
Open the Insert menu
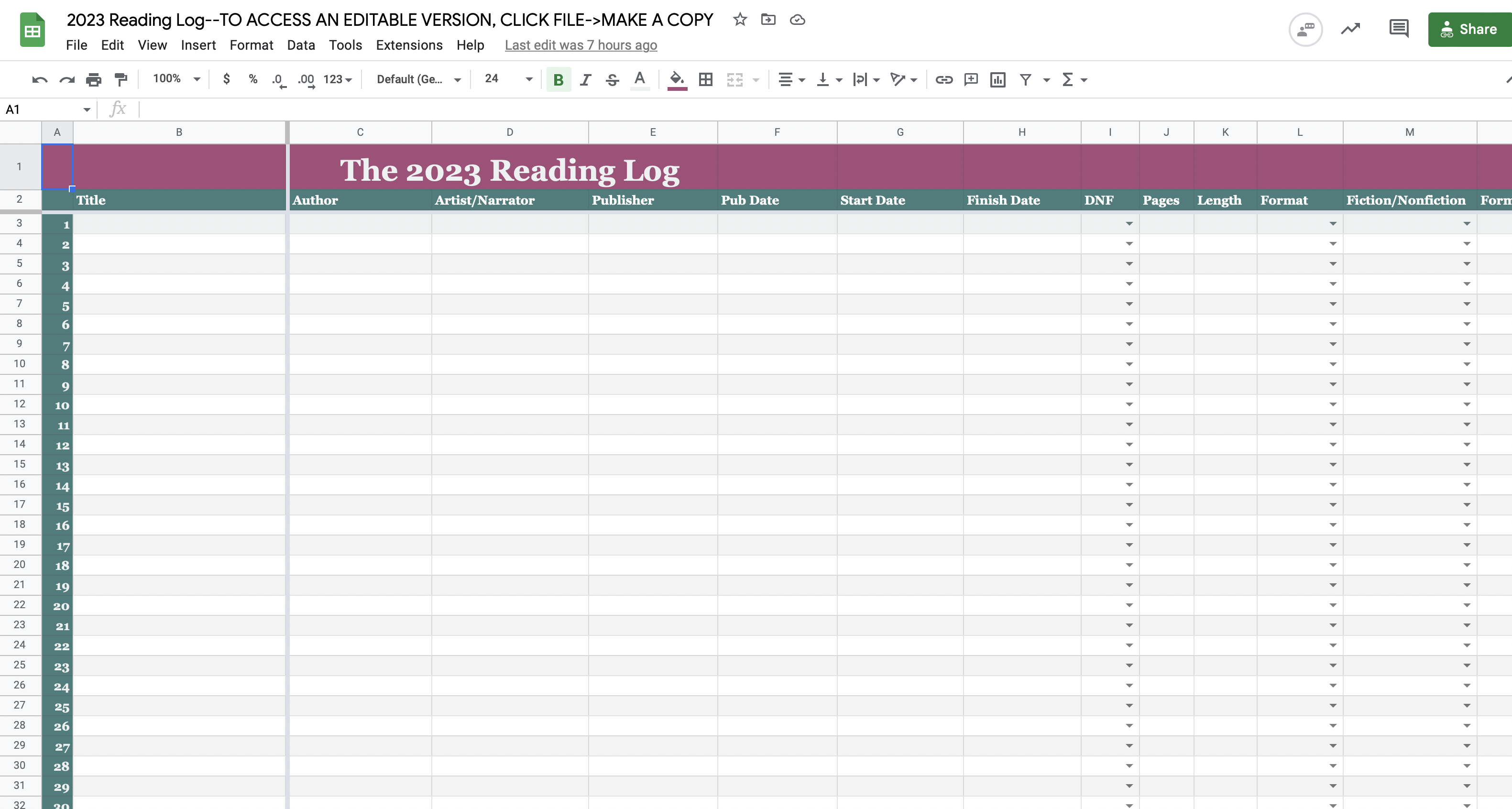198,45
